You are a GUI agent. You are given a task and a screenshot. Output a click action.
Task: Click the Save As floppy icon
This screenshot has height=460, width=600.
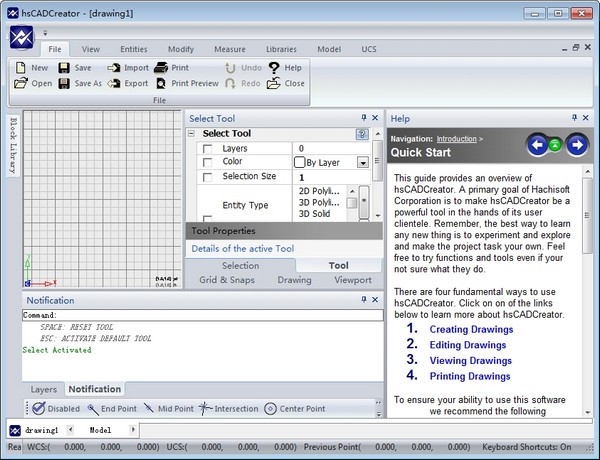coord(64,84)
